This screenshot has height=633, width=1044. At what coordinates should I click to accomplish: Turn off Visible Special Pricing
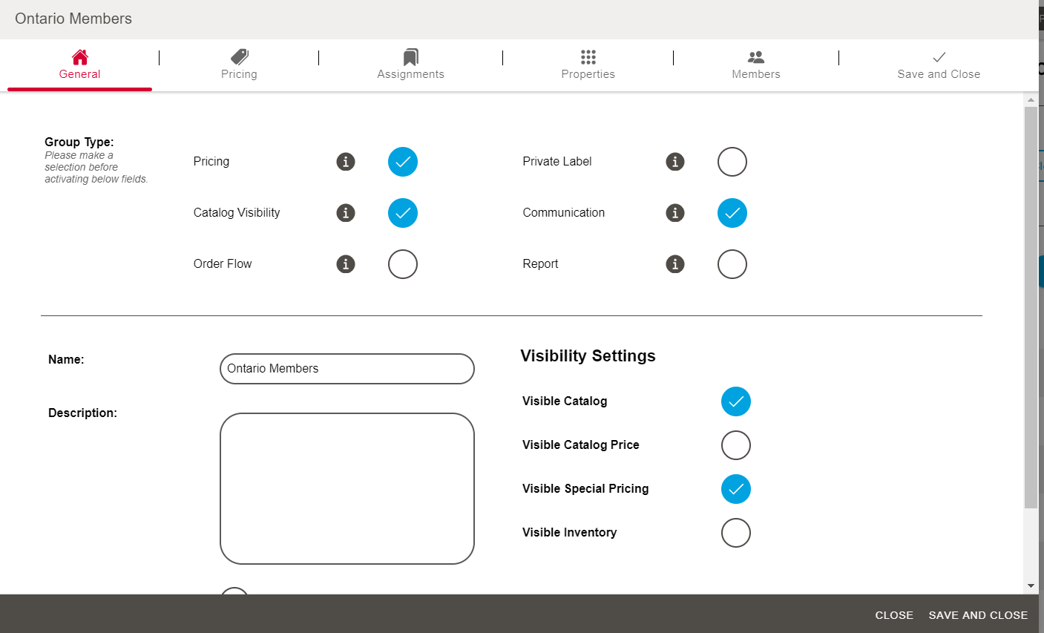736,489
